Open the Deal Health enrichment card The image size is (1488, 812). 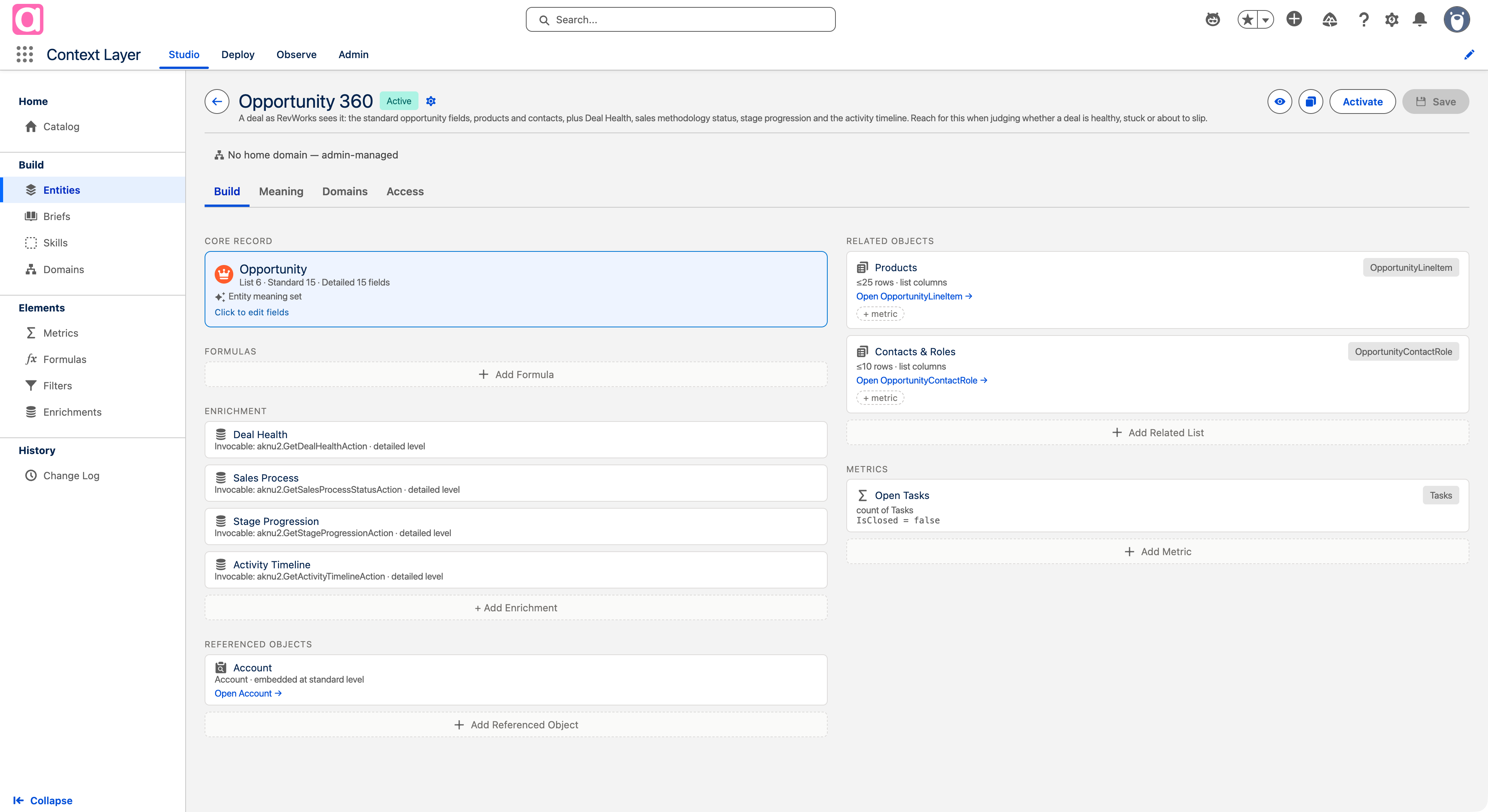516,439
